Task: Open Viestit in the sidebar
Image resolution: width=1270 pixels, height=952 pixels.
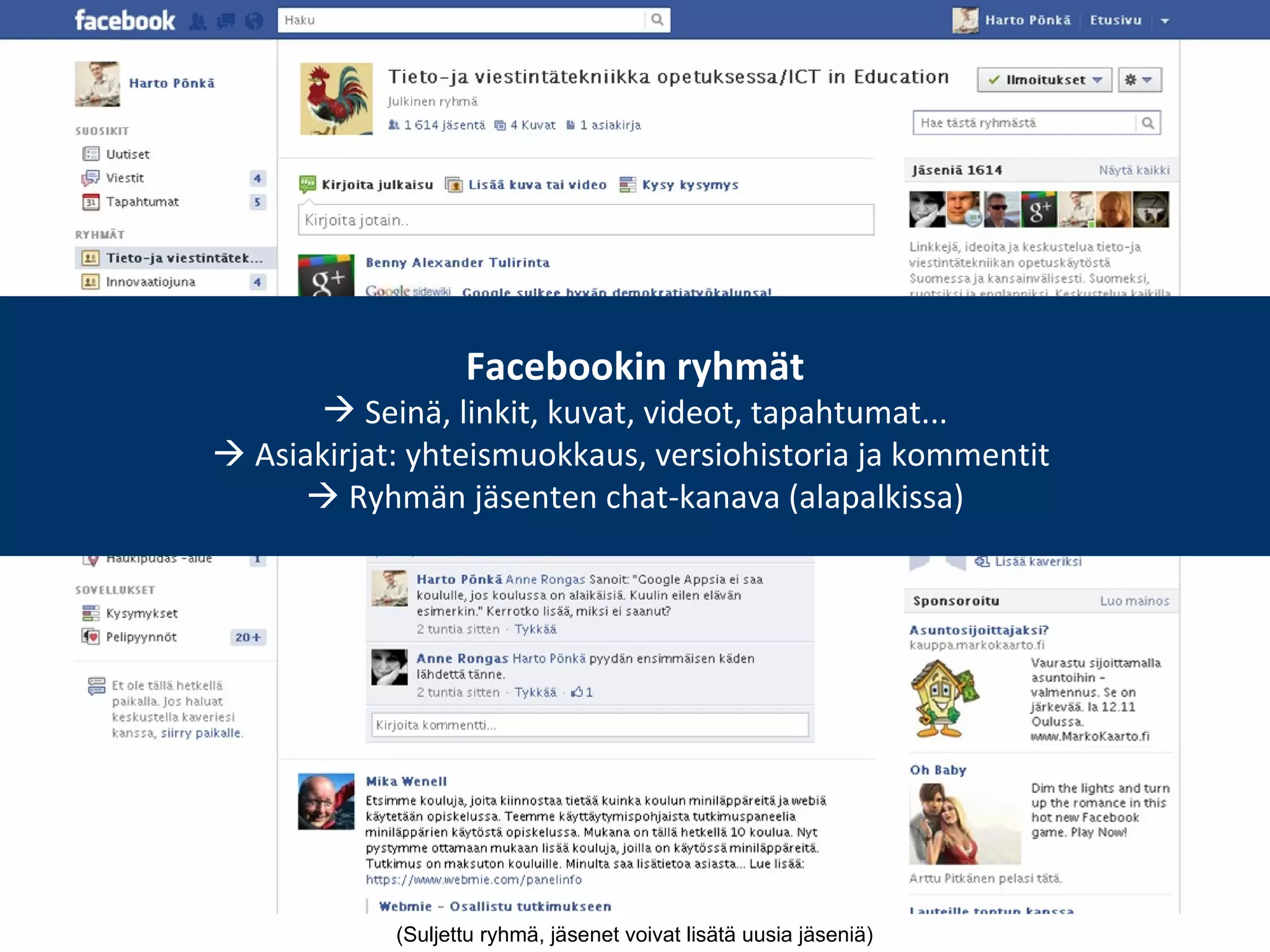Action: (125, 178)
